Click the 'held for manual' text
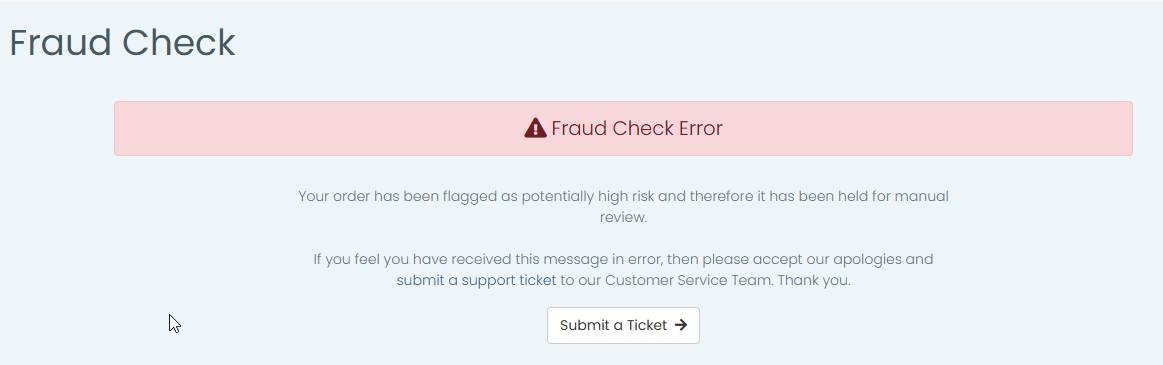 click(x=895, y=197)
